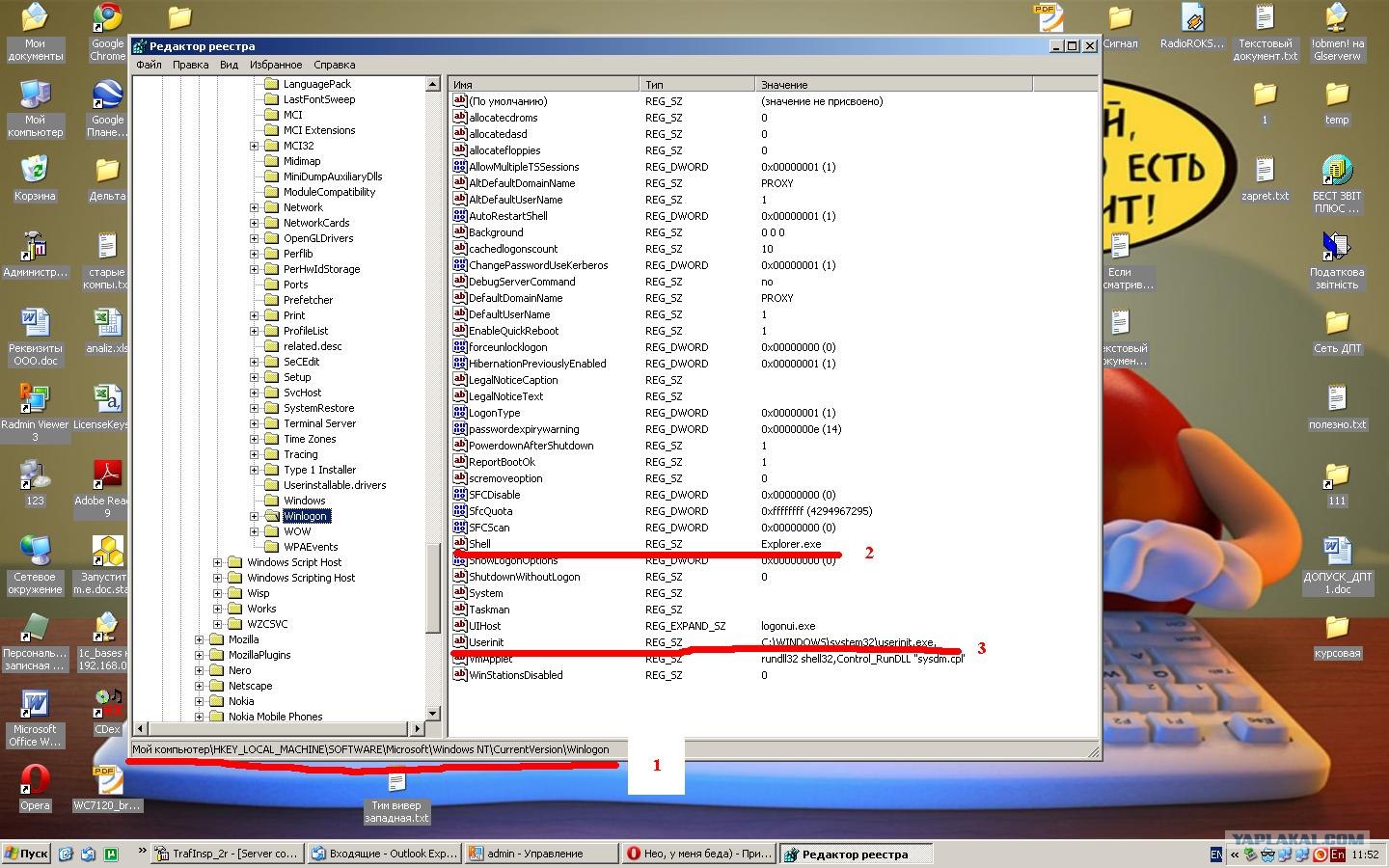1389x868 pixels.
Task: Open the Тим вивер западная.txt file icon
Action: (396, 796)
